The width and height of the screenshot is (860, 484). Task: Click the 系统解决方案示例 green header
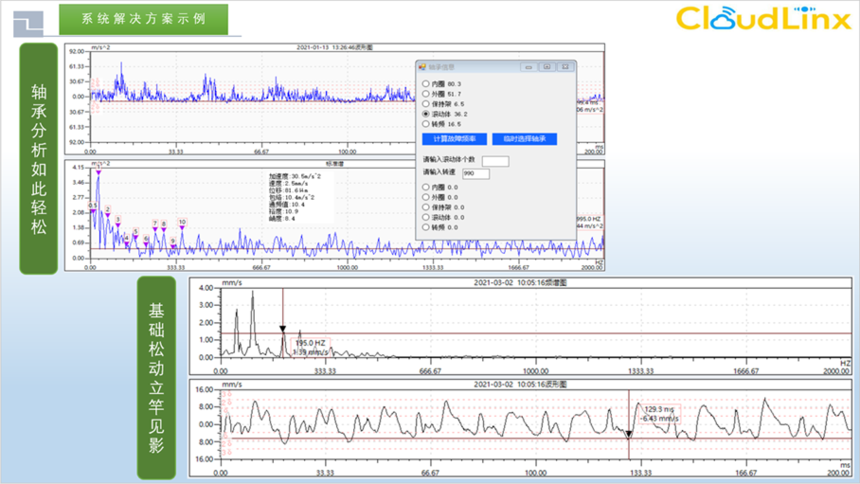[x=144, y=19]
